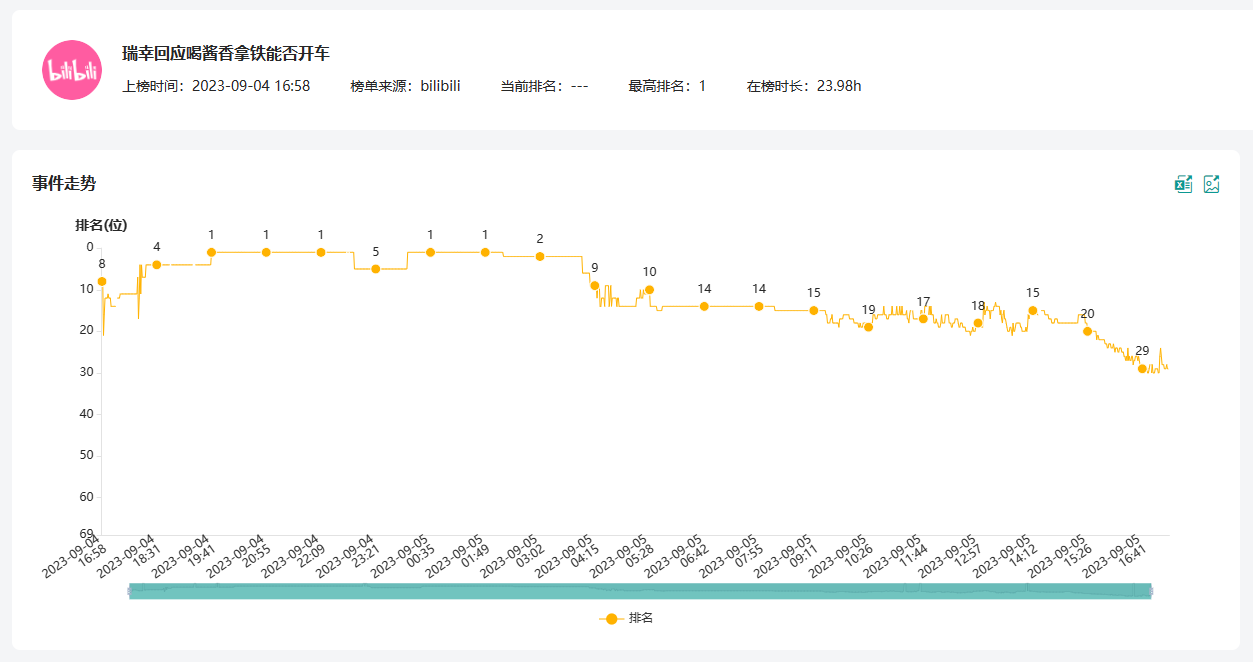Click the right handle of zoom slider

pyautogui.click(x=1151, y=591)
